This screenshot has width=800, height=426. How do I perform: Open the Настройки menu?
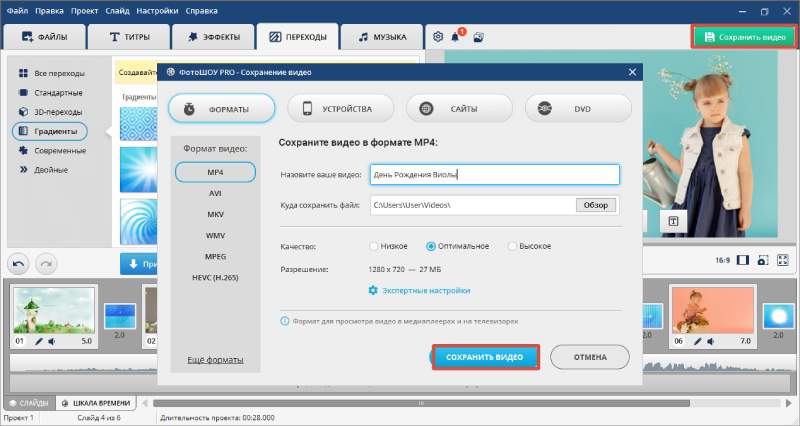[x=157, y=11]
